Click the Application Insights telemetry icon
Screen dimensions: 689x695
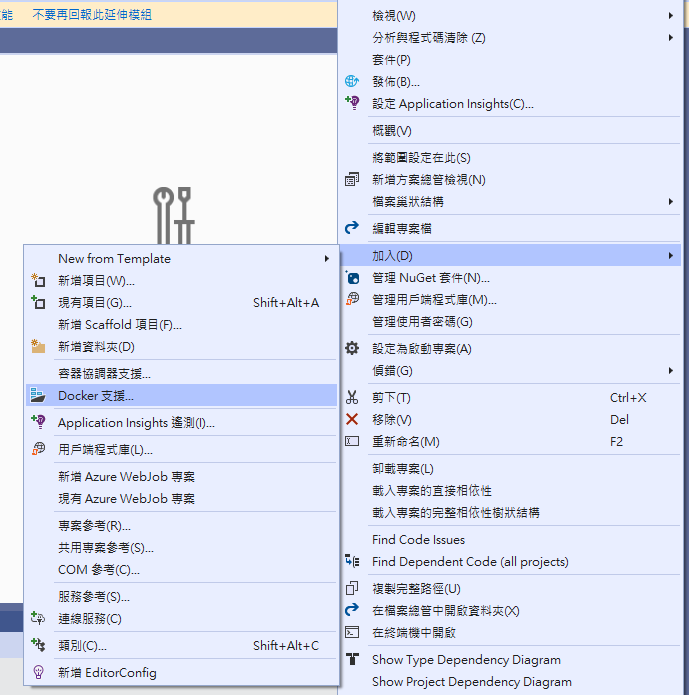tap(38, 422)
